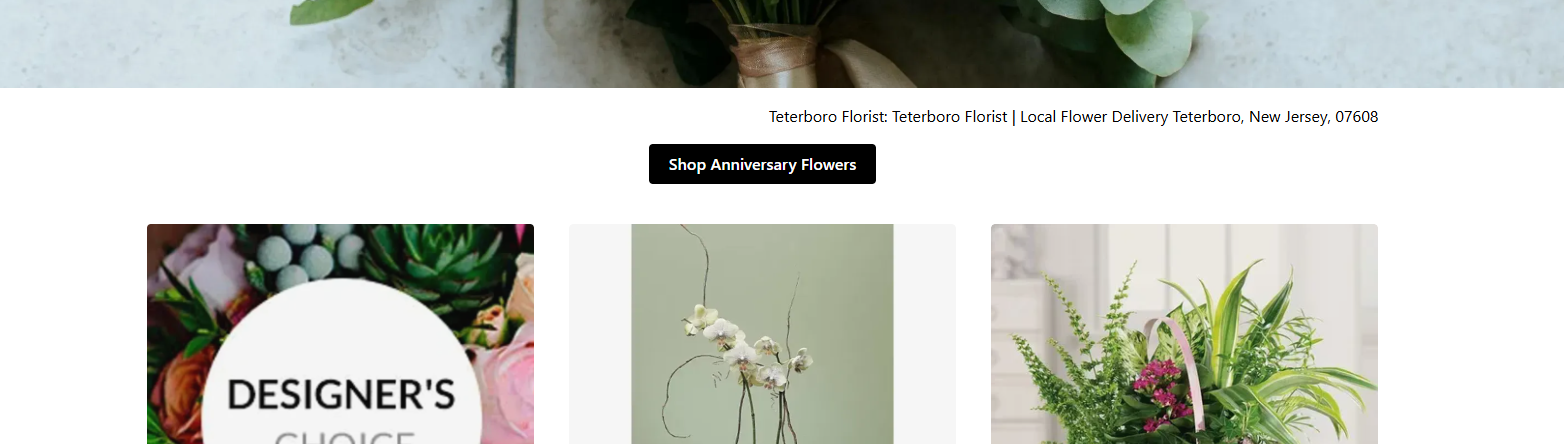Click the Teterboro Florist description text

point(1073,117)
